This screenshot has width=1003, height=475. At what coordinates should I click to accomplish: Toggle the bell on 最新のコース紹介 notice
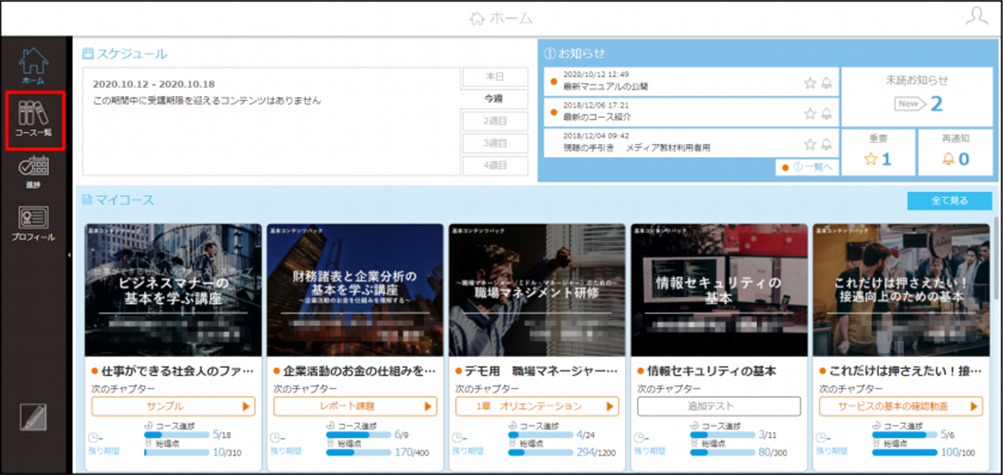click(826, 113)
